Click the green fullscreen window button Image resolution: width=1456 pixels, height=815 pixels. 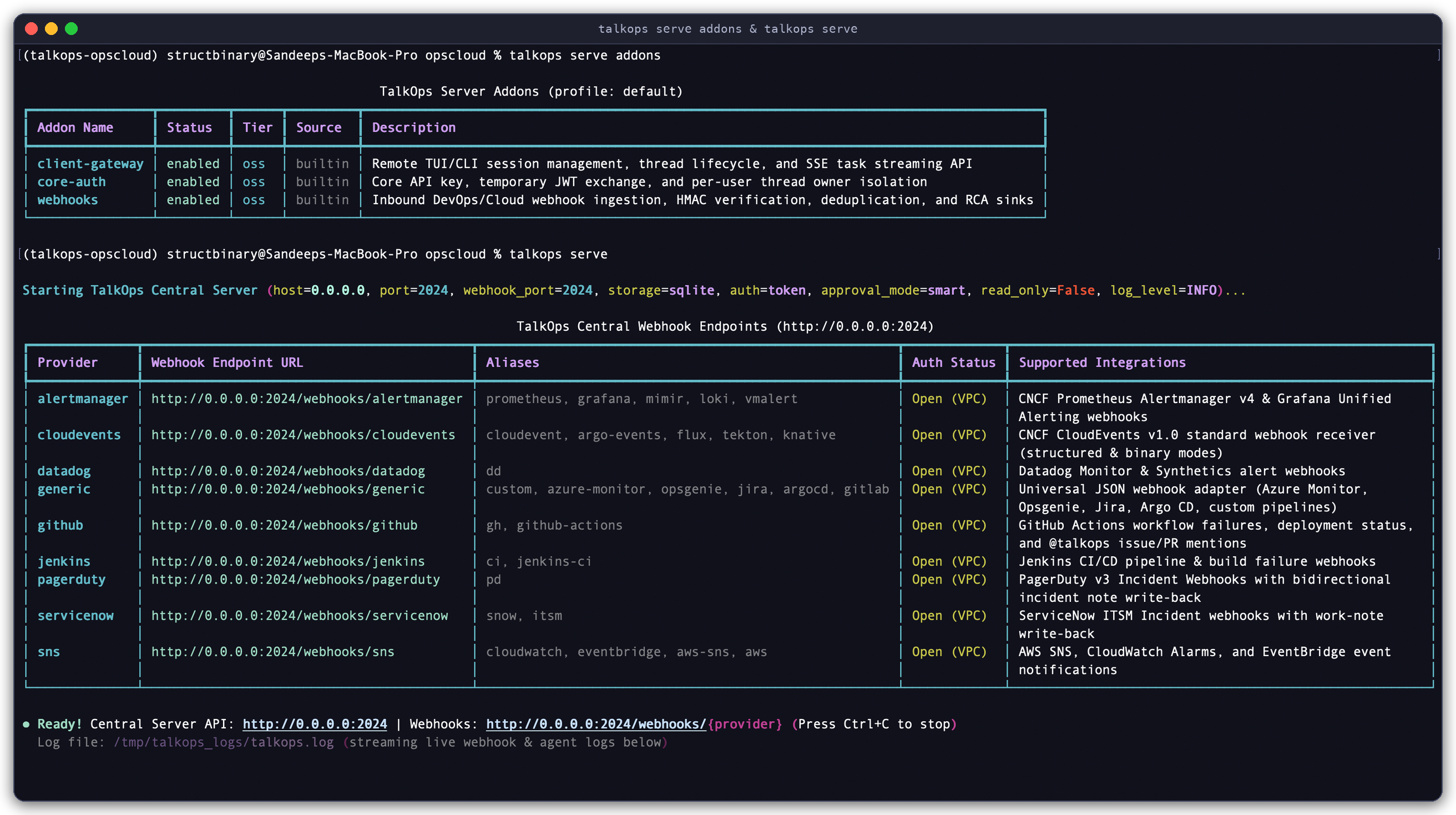[71, 29]
